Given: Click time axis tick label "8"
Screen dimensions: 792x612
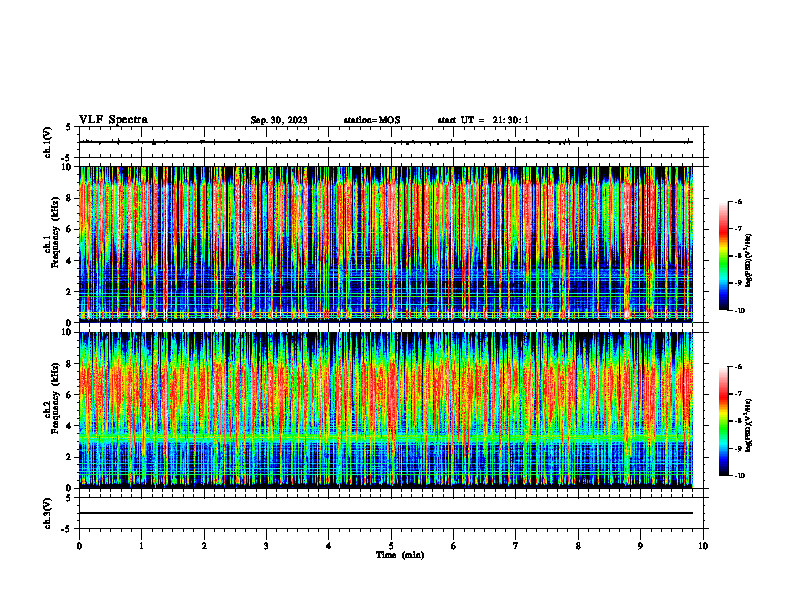Looking at the screenshot, I should pos(578,546).
